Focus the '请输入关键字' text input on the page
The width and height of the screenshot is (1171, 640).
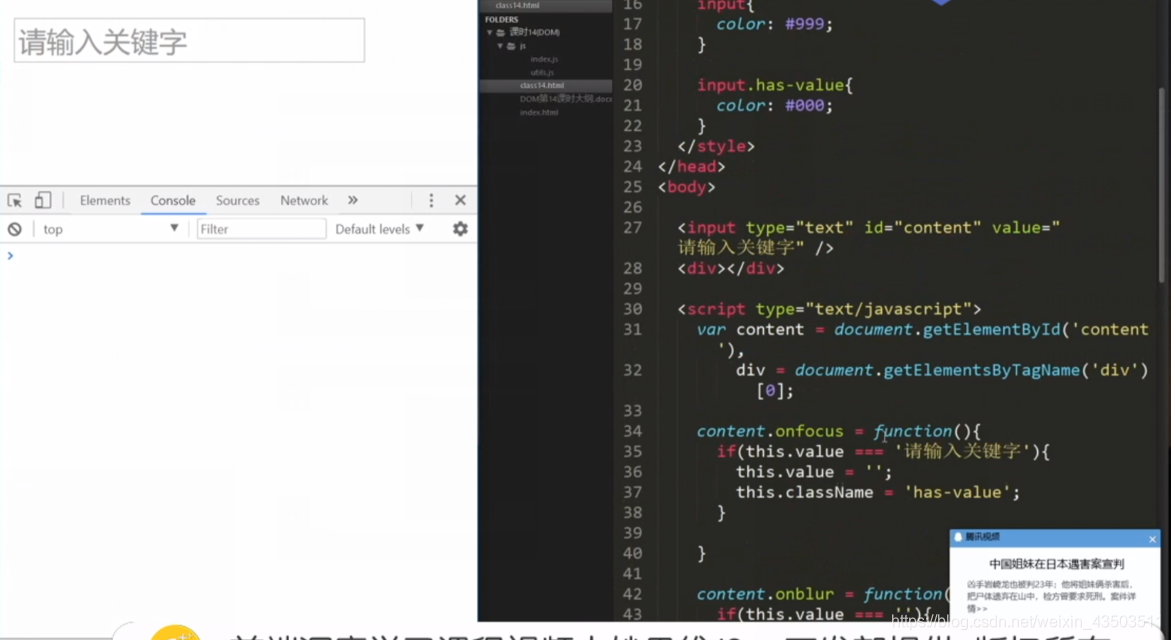point(189,40)
